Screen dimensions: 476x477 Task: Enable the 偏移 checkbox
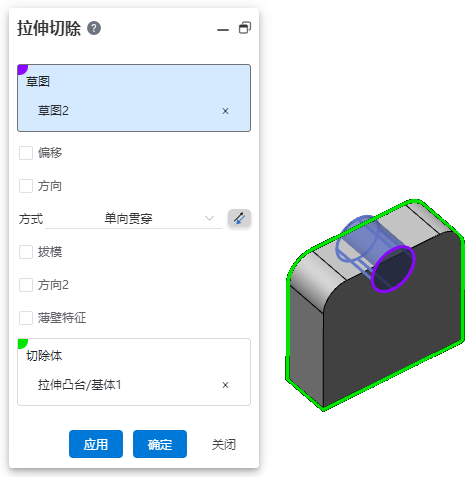26,153
